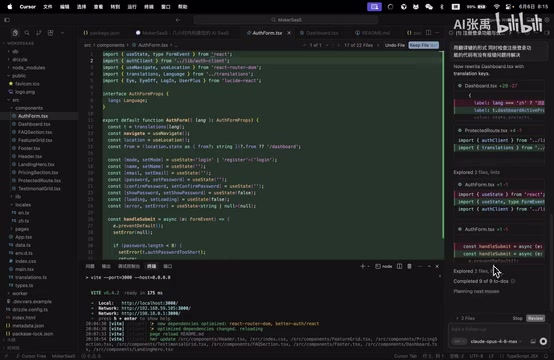This screenshot has height=360, width=554.
Task: Click the Keep File button
Action: click(x=423, y=45)
